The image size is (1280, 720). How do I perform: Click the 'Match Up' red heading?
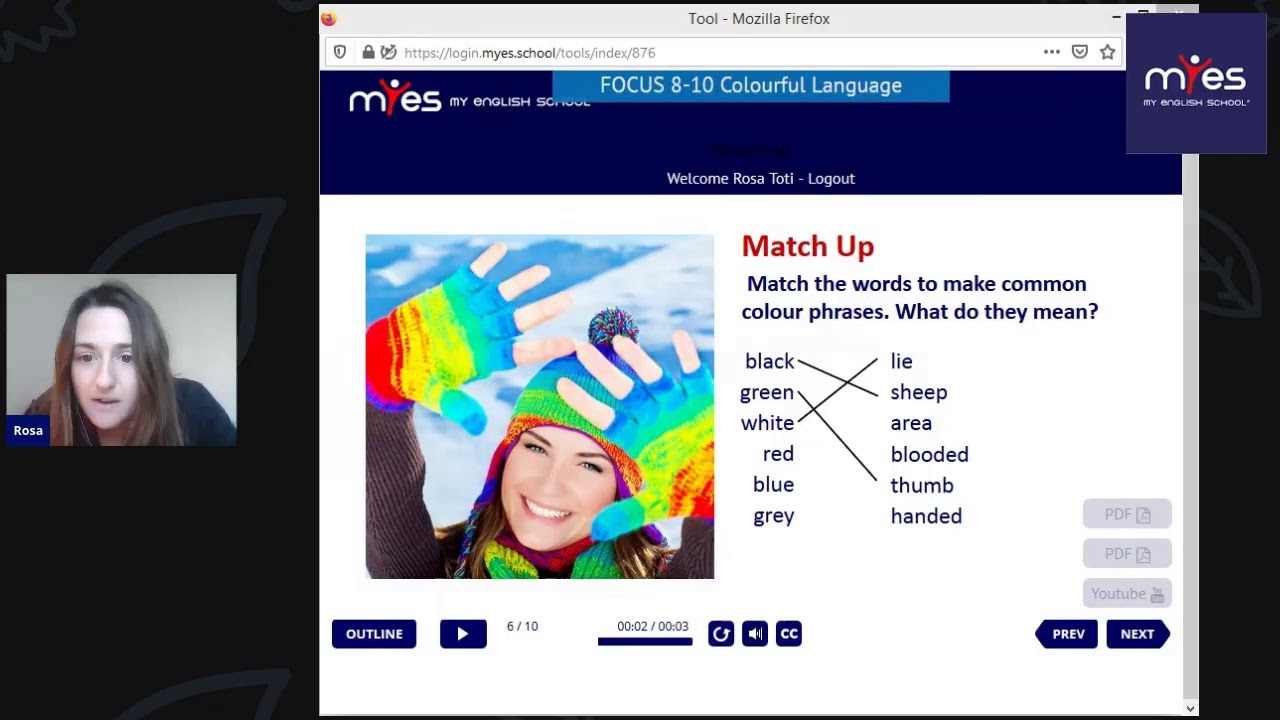tap(808, 246)
